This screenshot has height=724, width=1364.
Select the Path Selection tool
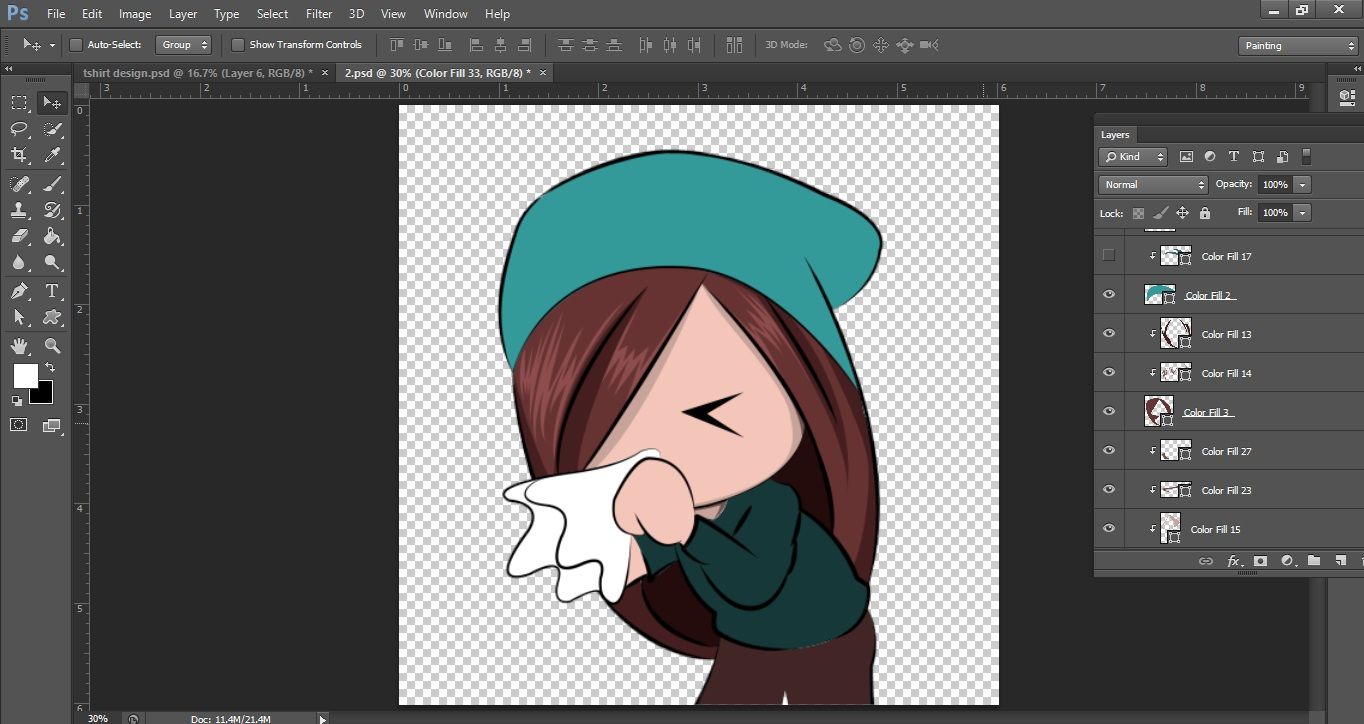(x=19, y=317)
